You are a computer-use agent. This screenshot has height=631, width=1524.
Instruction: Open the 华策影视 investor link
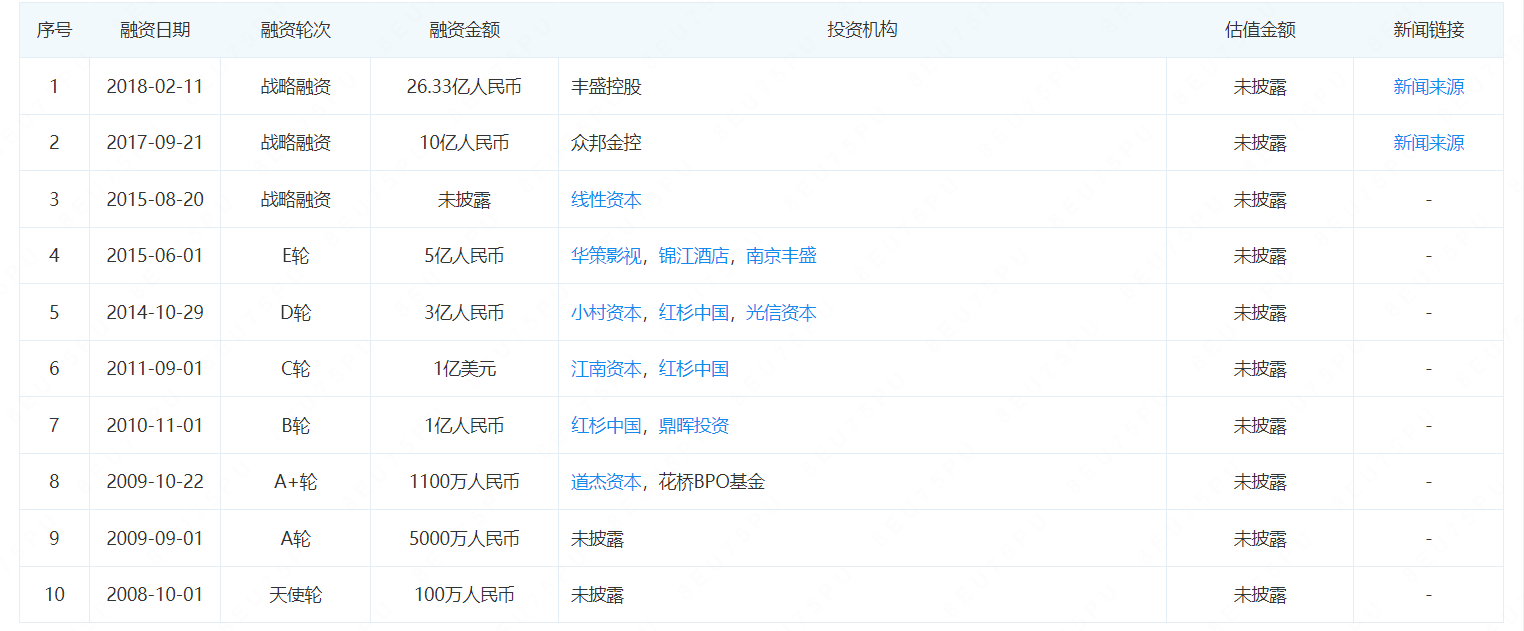pyautogui.click(x=606, y=256)
